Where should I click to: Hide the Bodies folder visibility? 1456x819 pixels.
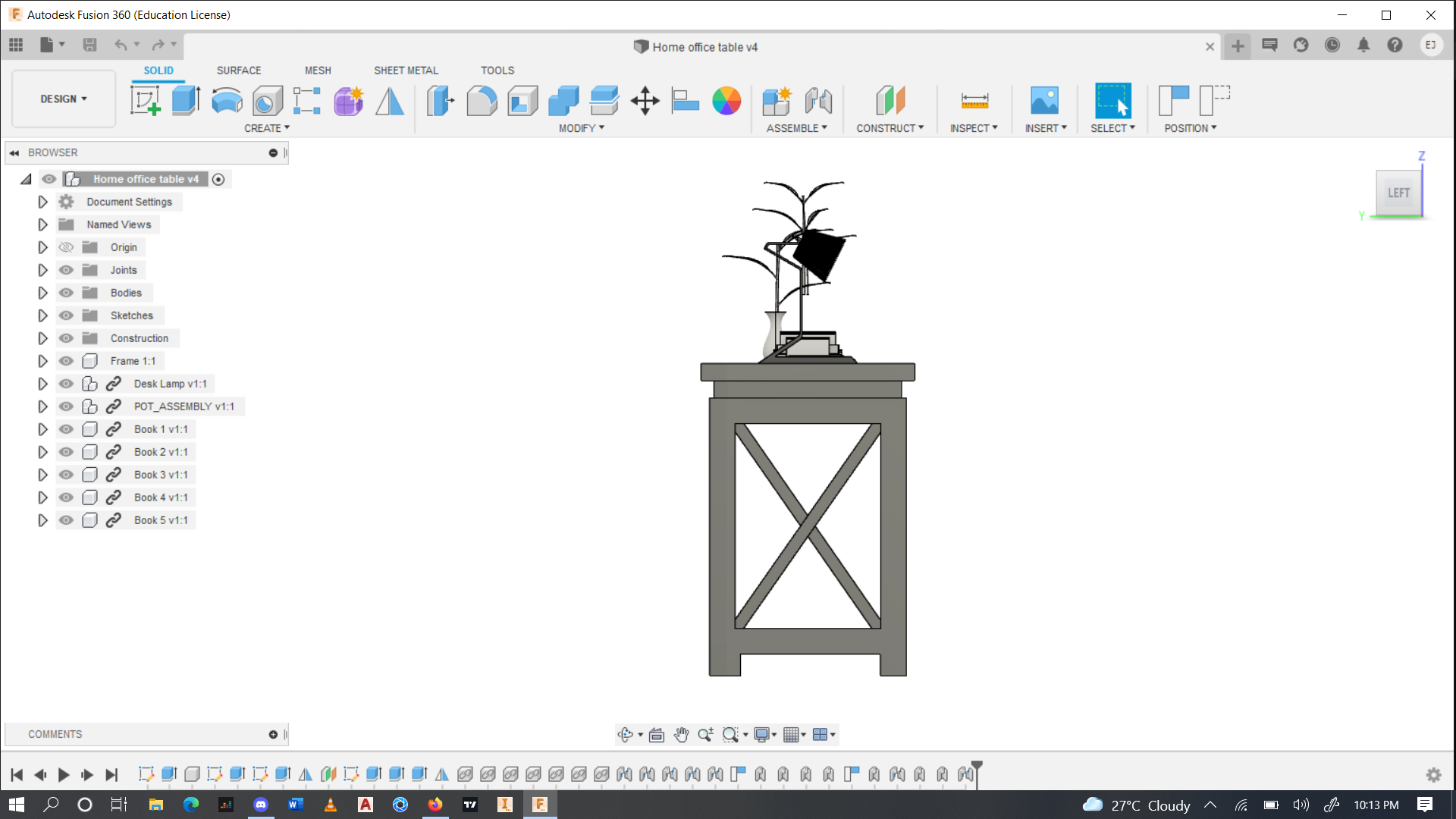(67, 293)
